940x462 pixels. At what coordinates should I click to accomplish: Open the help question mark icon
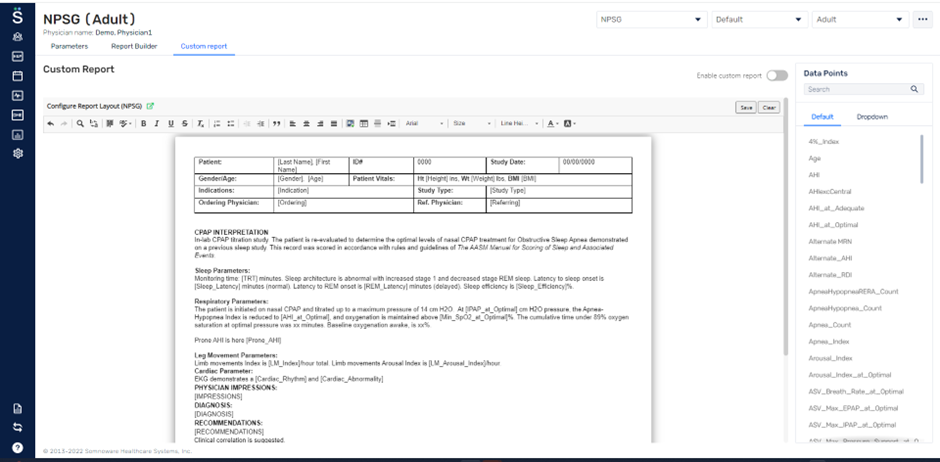pyautogui.click(x=17, y=447)
